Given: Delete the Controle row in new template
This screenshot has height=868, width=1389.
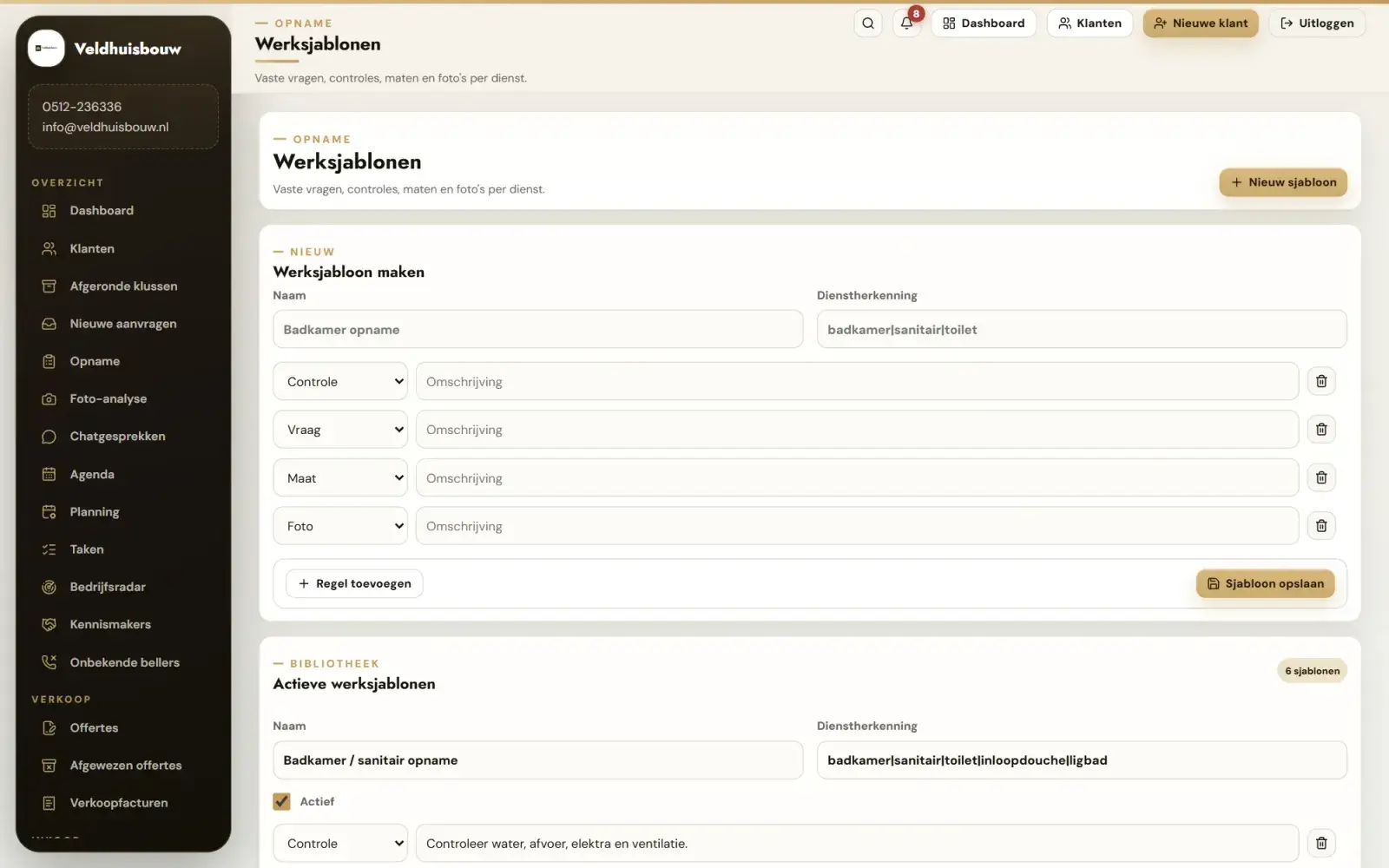Looking at the screenshot, I should (x=1321, y=381).
